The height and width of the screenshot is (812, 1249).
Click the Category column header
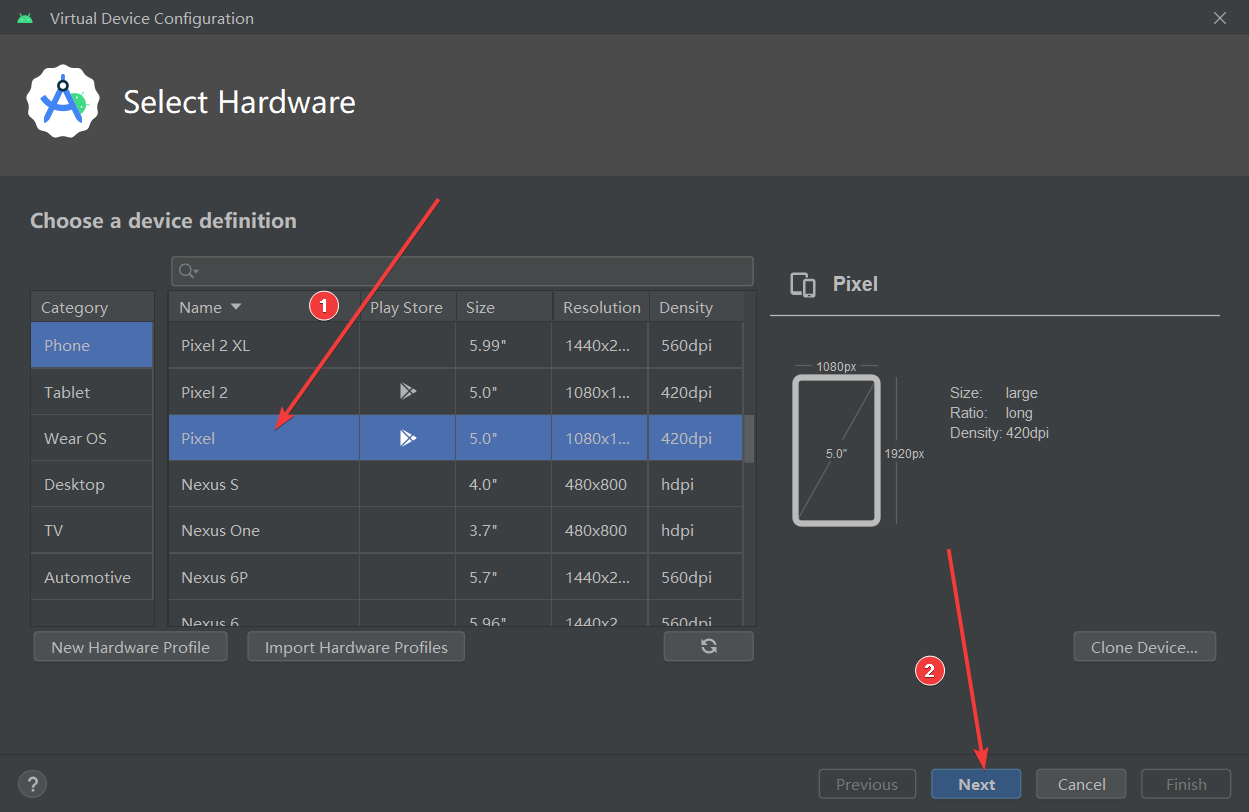[92, 307]
